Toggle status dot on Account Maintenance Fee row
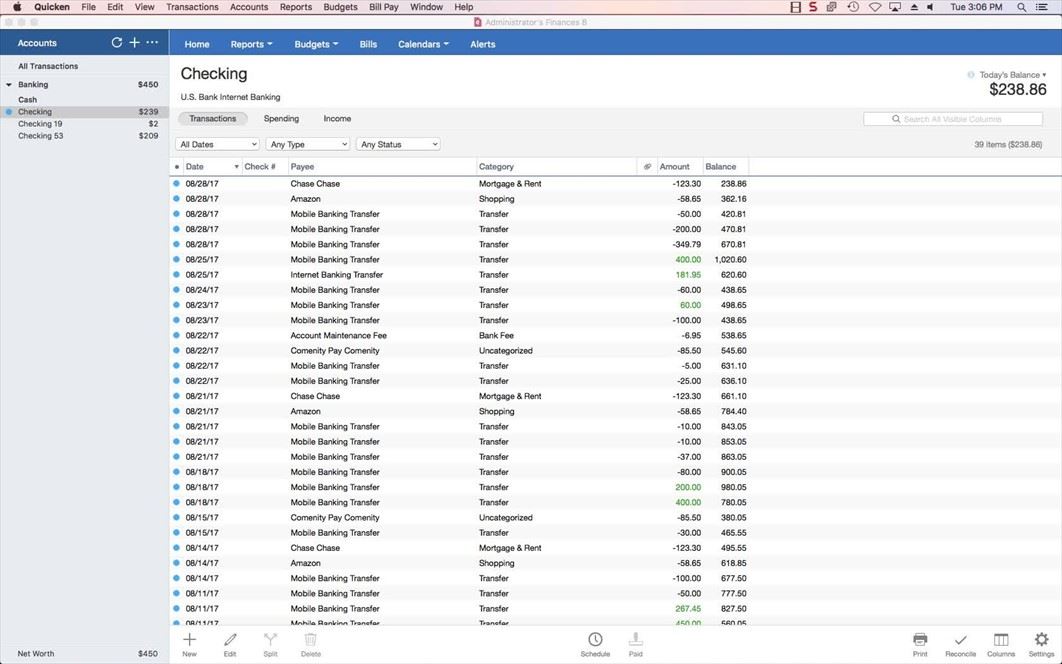 (x=177, y=336)
